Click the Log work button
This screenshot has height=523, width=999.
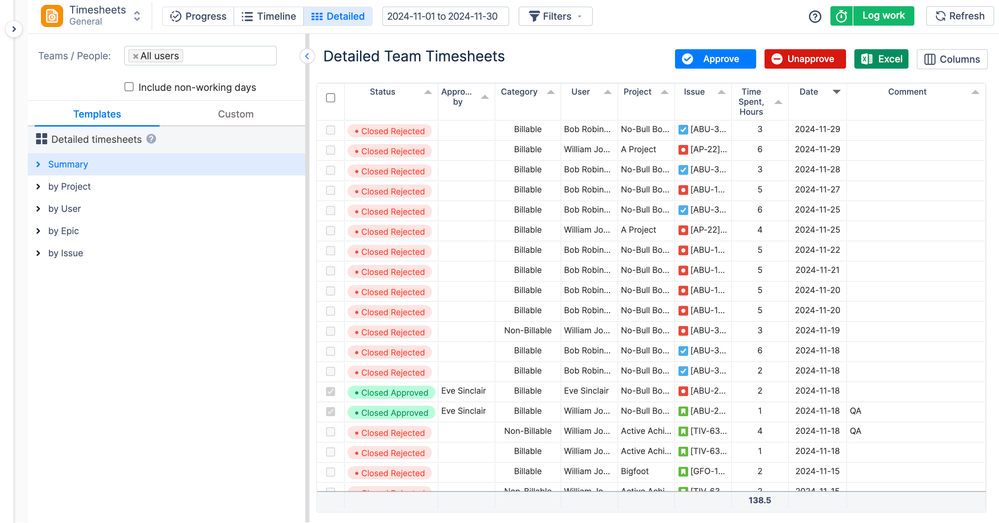click(883, 16)
